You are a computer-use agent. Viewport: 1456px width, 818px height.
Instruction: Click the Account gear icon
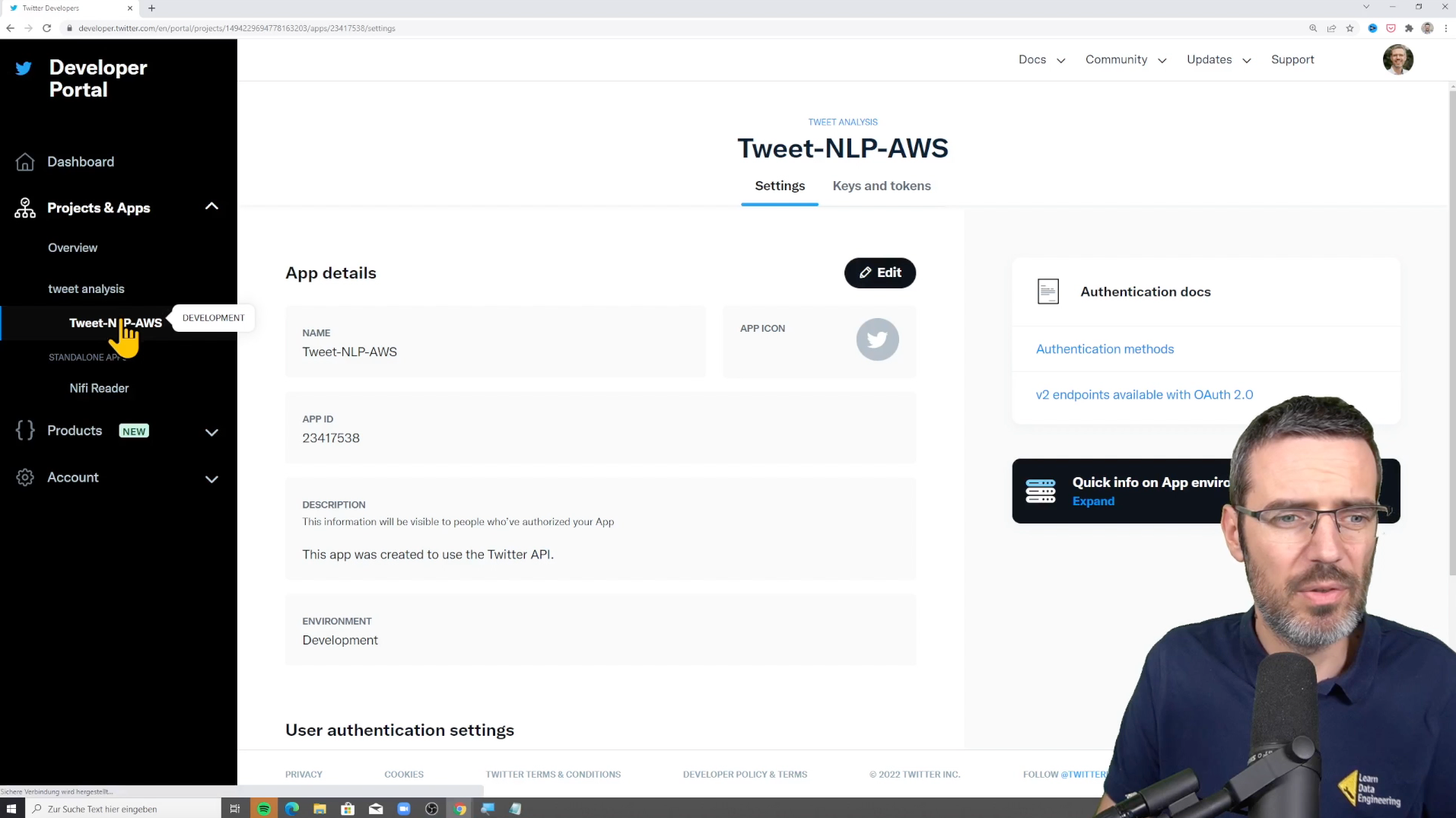(x=25, y=477)
